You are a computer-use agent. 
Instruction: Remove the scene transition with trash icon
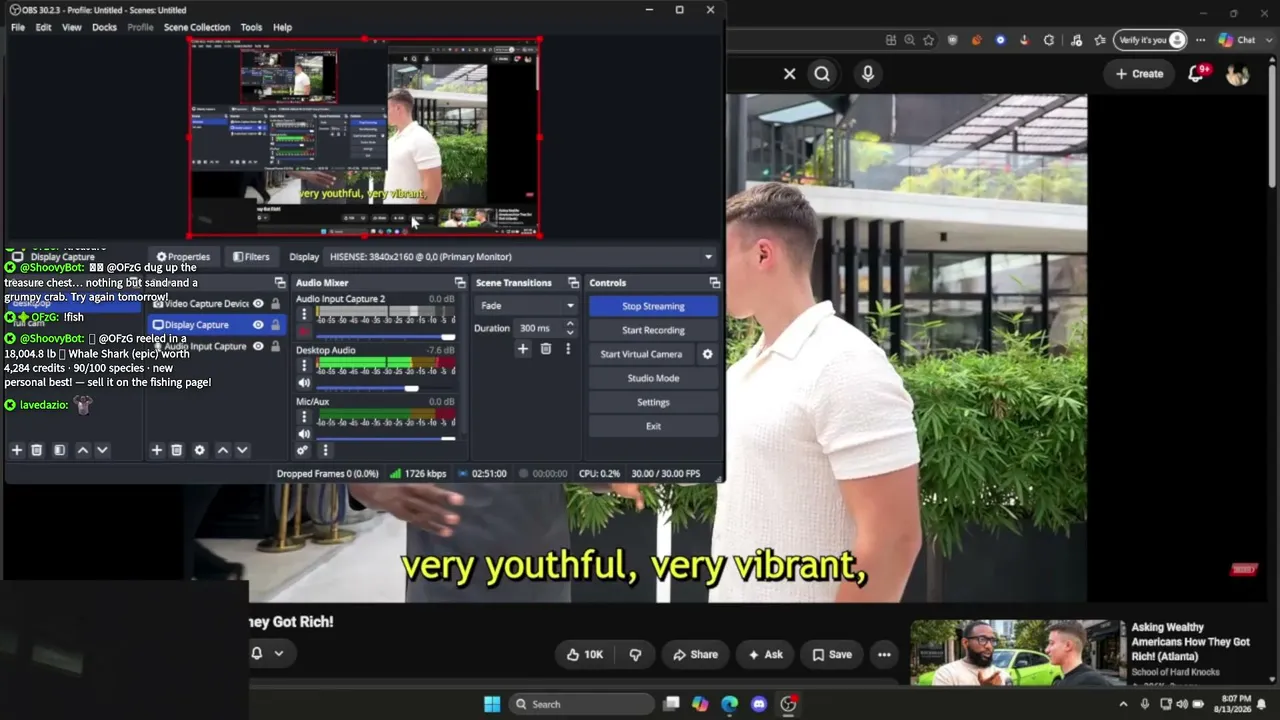pos(545,349)
